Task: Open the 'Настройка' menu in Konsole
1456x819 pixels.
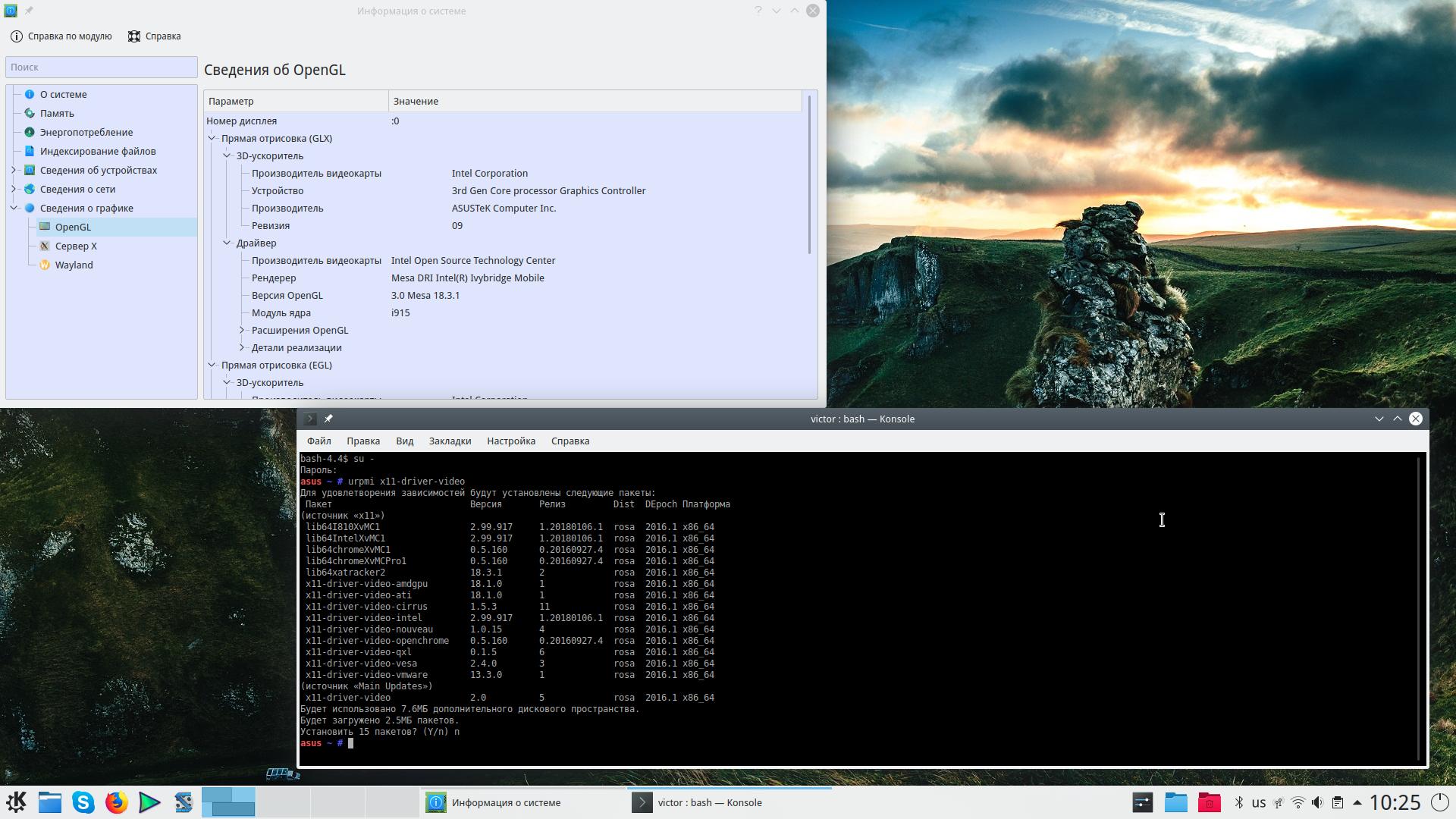Action: [510, 441]
